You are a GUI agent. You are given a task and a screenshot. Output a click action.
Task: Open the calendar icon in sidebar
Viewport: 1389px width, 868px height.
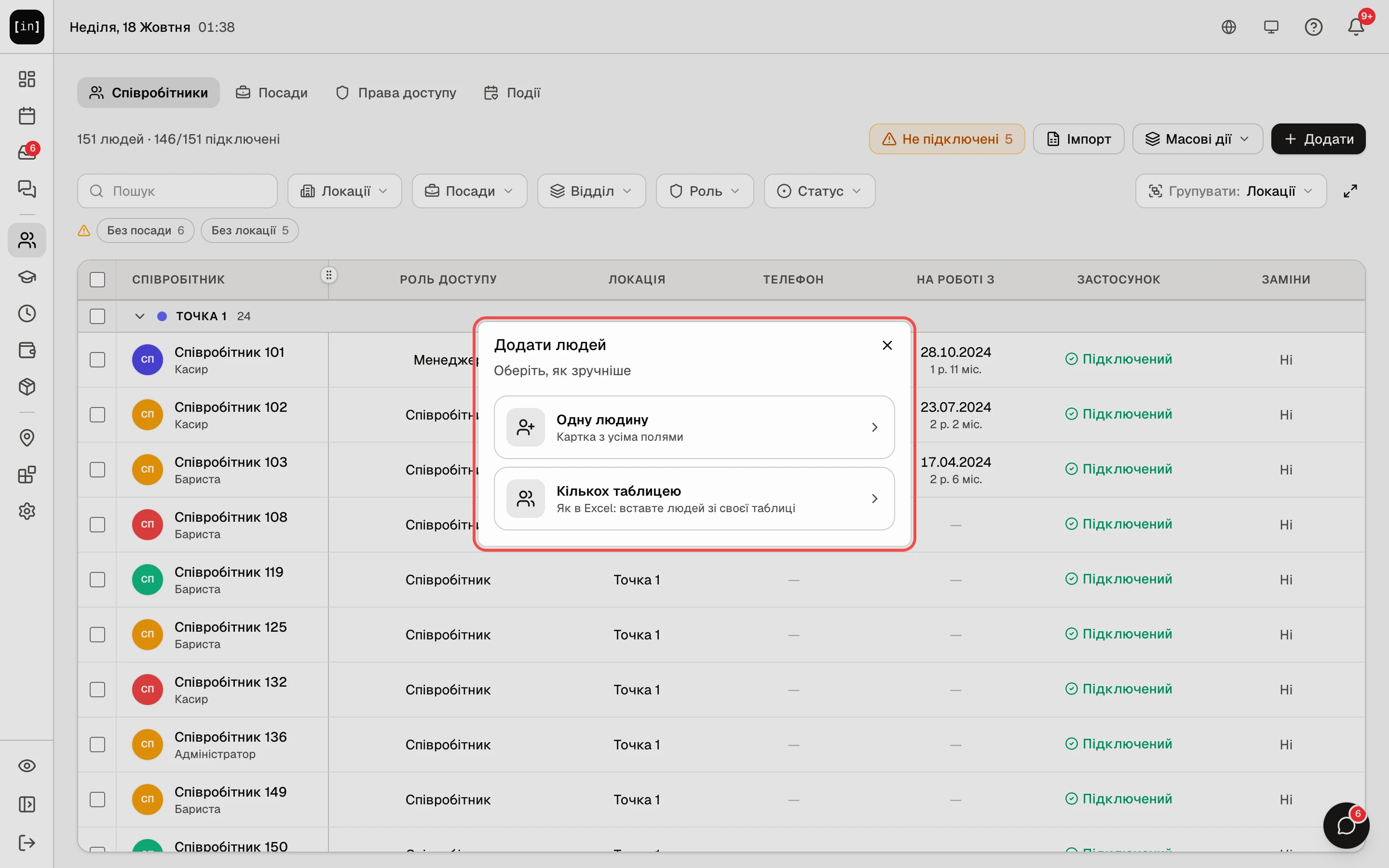click(27, 116)
